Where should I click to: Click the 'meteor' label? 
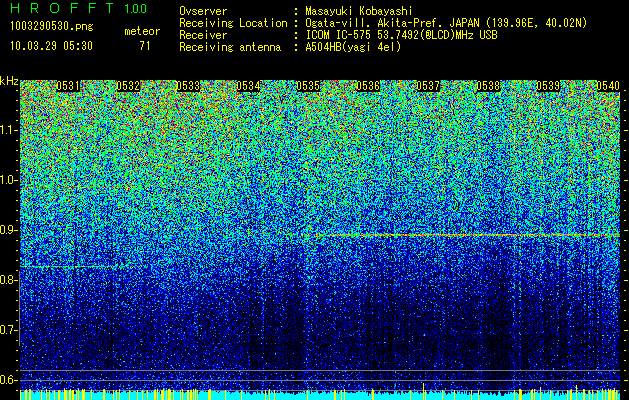click(142, 31)
